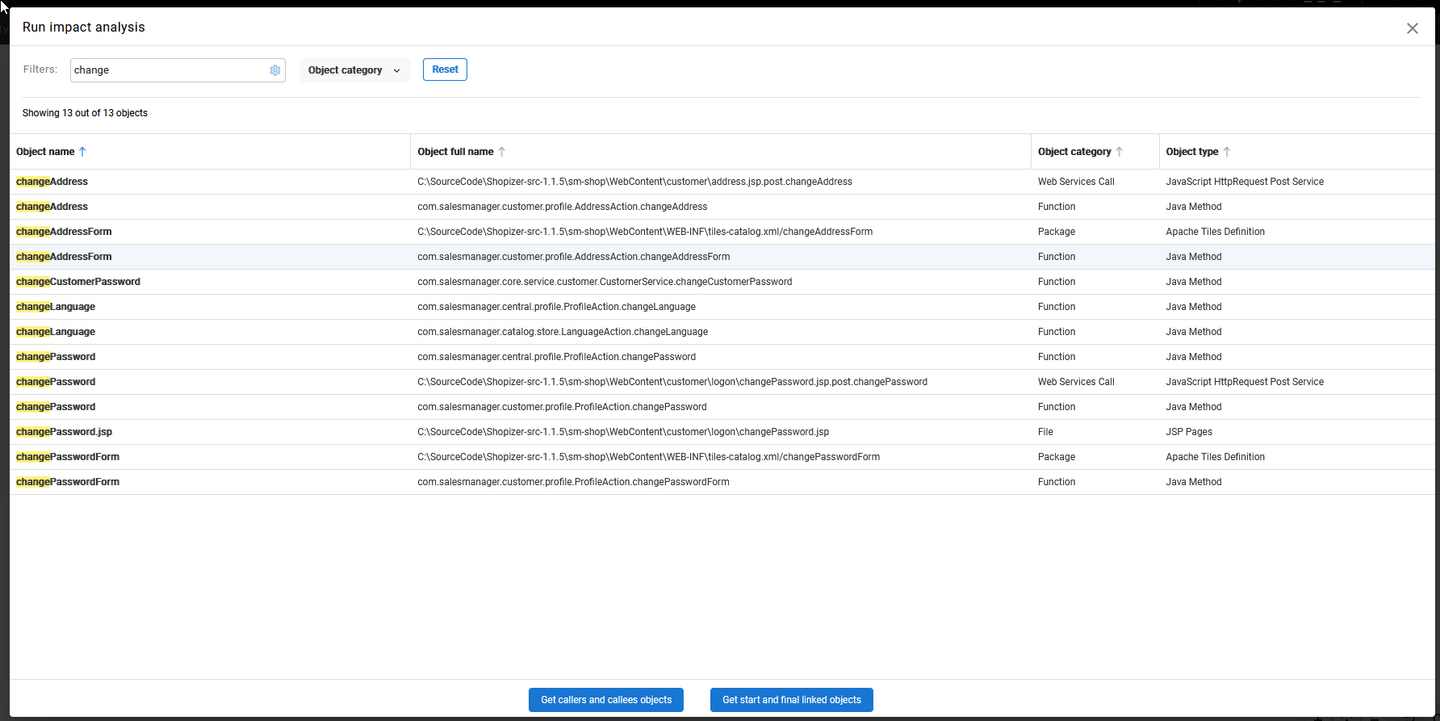Select changePassword JavaScript HttpRequest Post Service row
1440x721 pixels.
[56, 382]
